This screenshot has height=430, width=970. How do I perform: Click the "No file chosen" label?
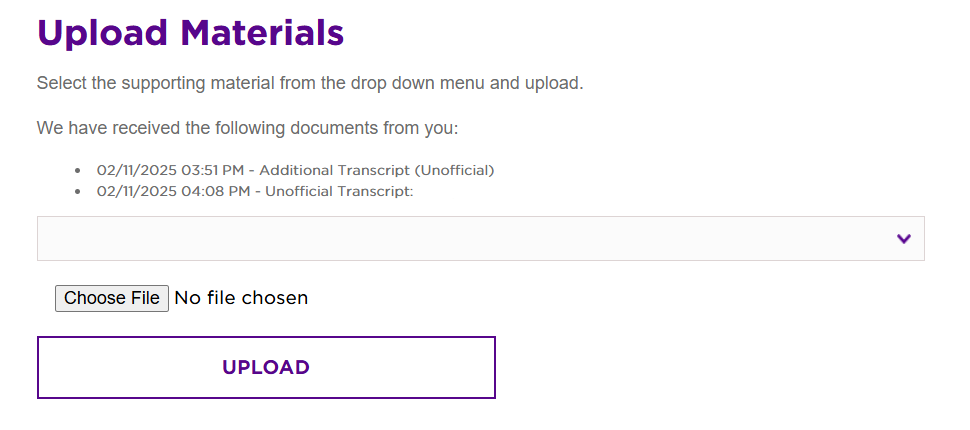point(241,298)
